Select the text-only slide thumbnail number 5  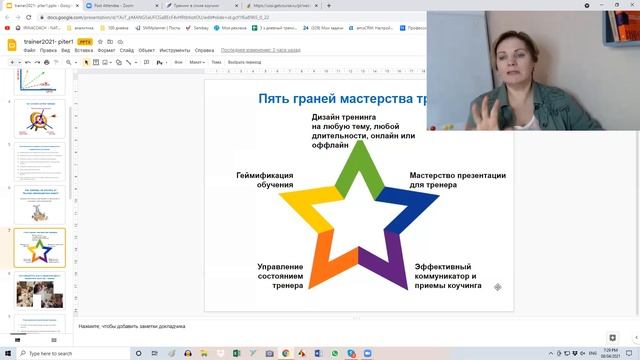point(40,162)
